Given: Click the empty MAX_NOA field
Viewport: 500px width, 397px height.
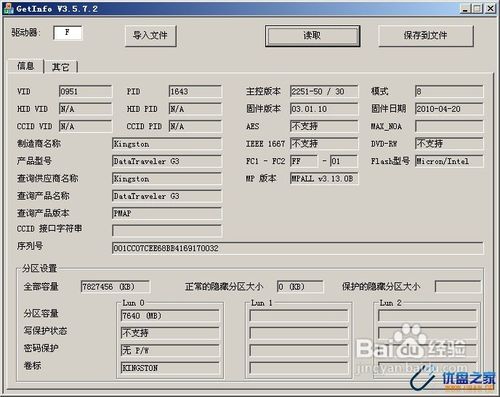Looking at the screenshot, I should click(x=449, y=126).
